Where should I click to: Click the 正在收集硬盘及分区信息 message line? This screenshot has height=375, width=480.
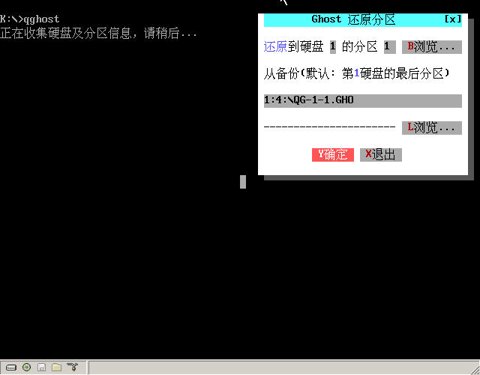point(98,33)
